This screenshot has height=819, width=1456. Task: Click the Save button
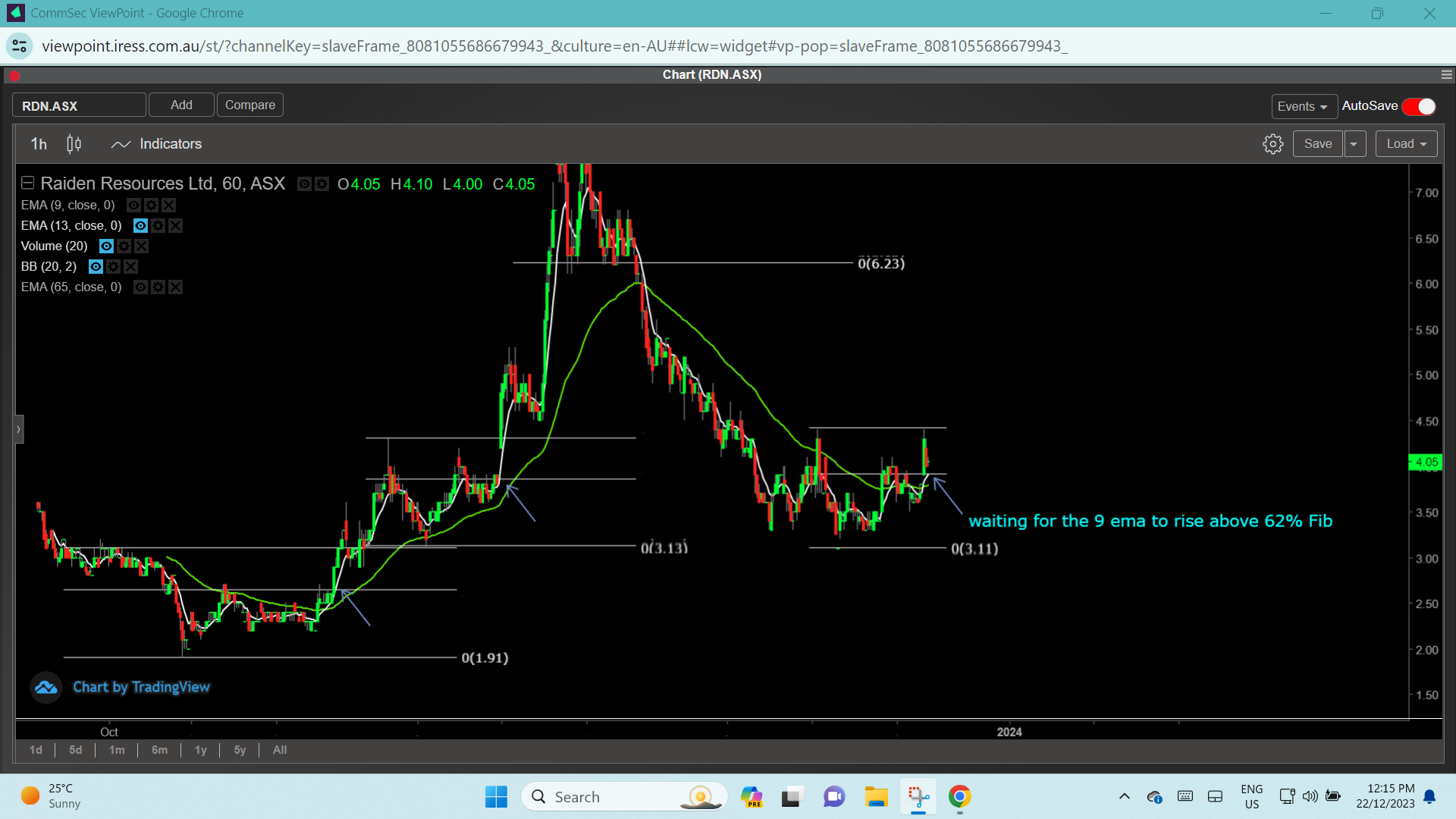click(x=1318, y=144)
